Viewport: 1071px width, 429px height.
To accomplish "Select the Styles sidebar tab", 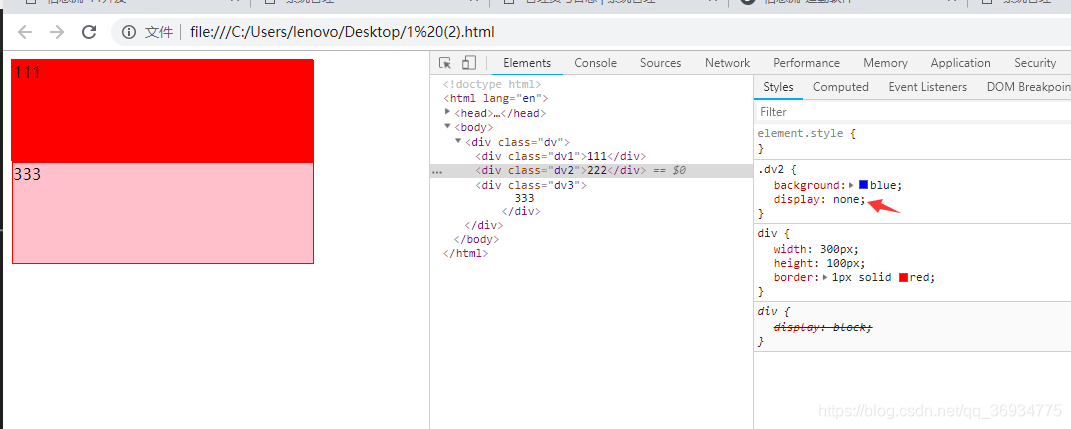I will (778, 87).
